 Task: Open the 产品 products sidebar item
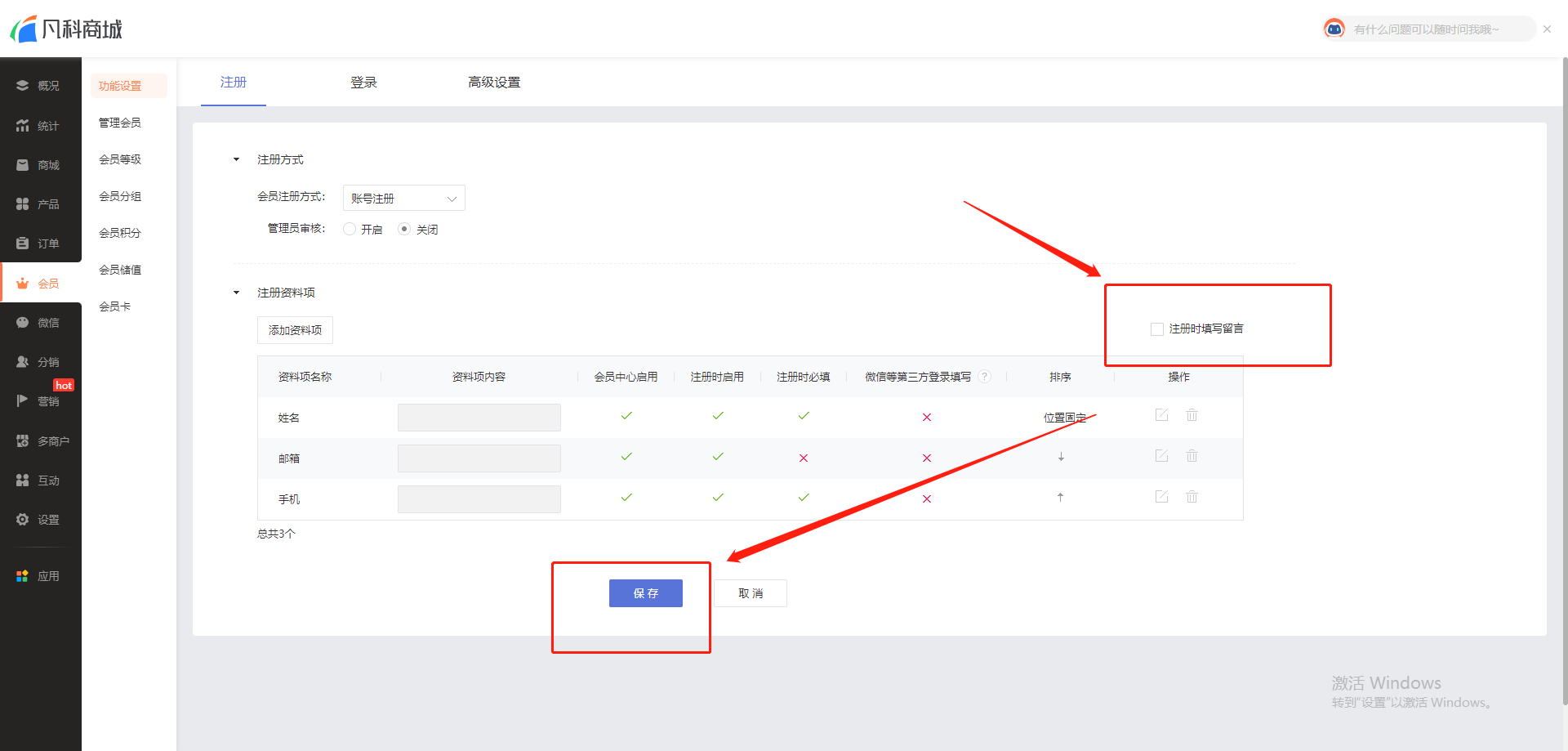coord(38,204)
